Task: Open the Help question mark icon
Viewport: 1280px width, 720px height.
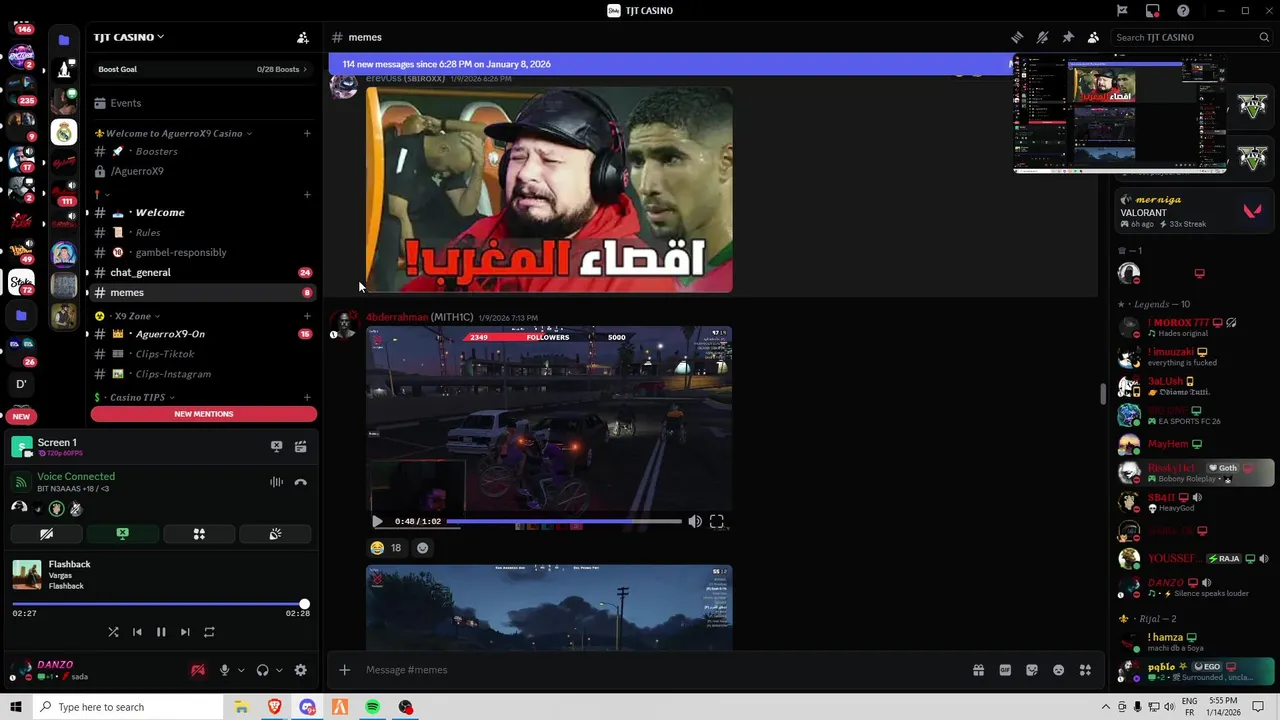Action: 1183,11
